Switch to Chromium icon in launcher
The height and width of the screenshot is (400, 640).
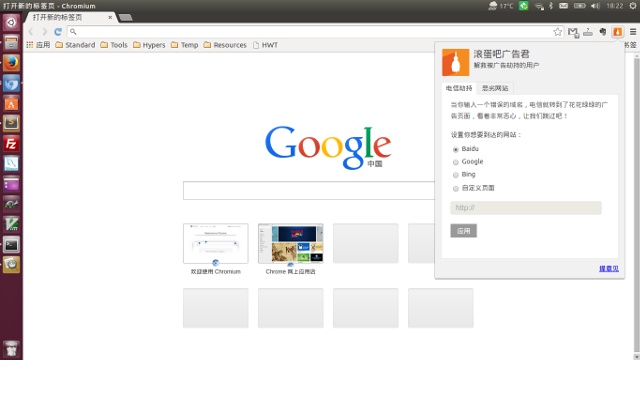11,83
